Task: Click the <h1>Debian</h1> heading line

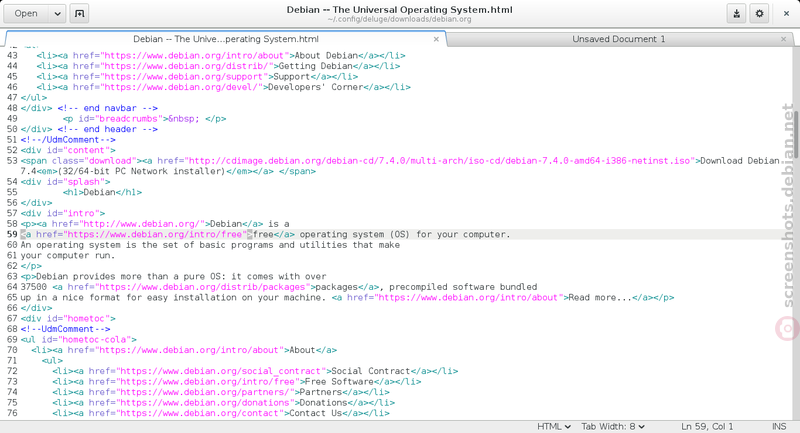Action: point(103,192)
